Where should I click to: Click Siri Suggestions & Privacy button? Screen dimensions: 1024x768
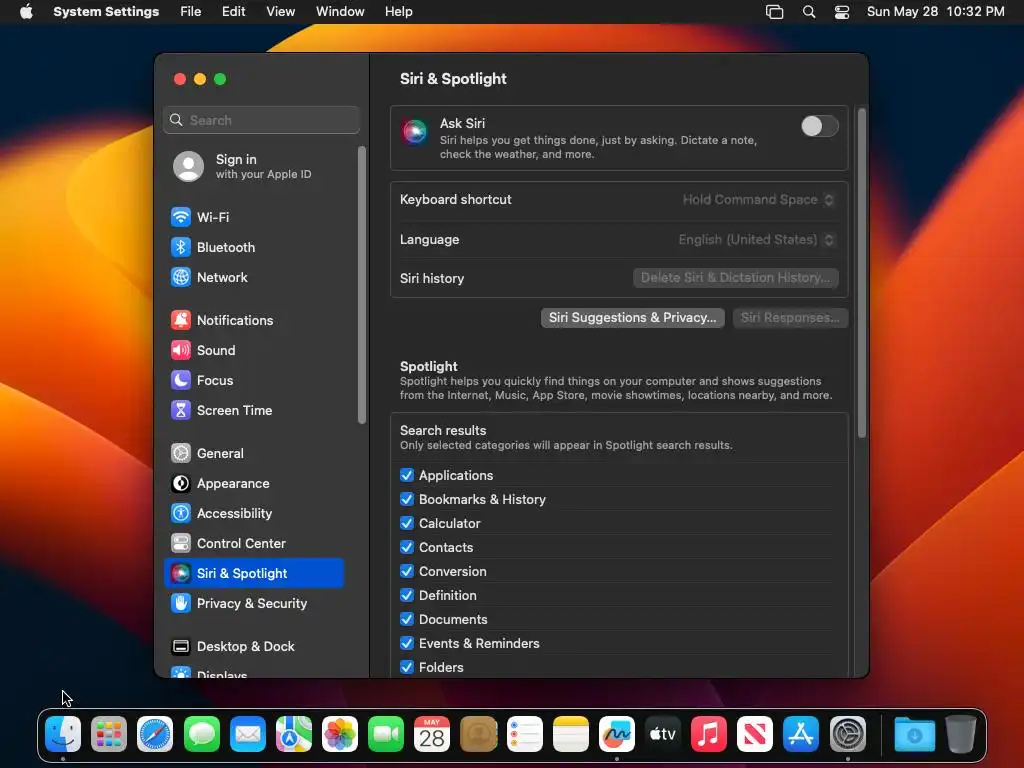(x=632, y=317)
